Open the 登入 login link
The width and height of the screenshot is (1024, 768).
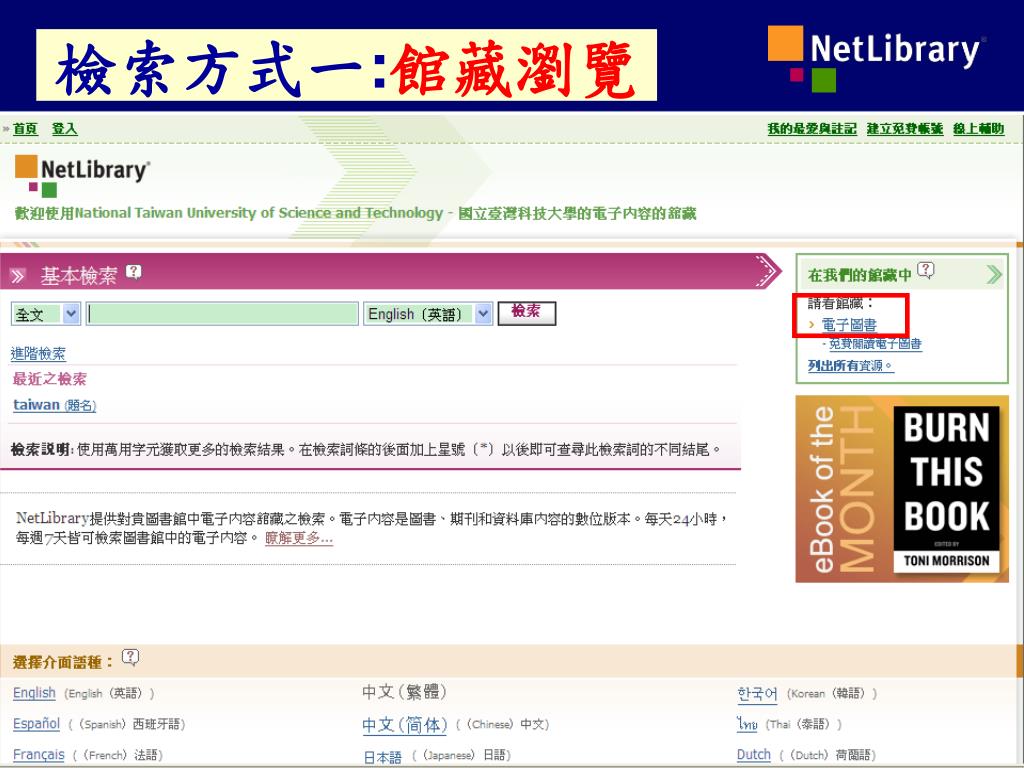(x=65, y=129)
